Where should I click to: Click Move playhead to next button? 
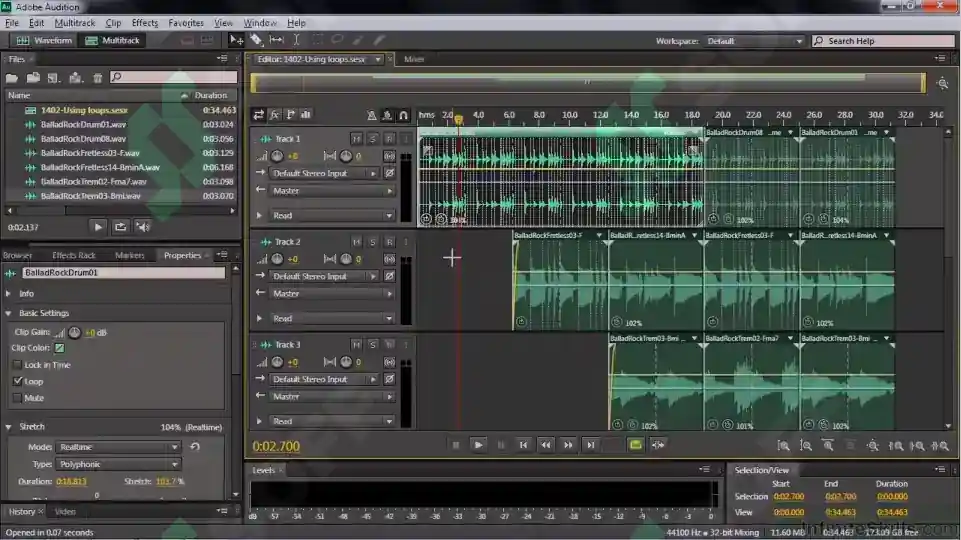591,446
